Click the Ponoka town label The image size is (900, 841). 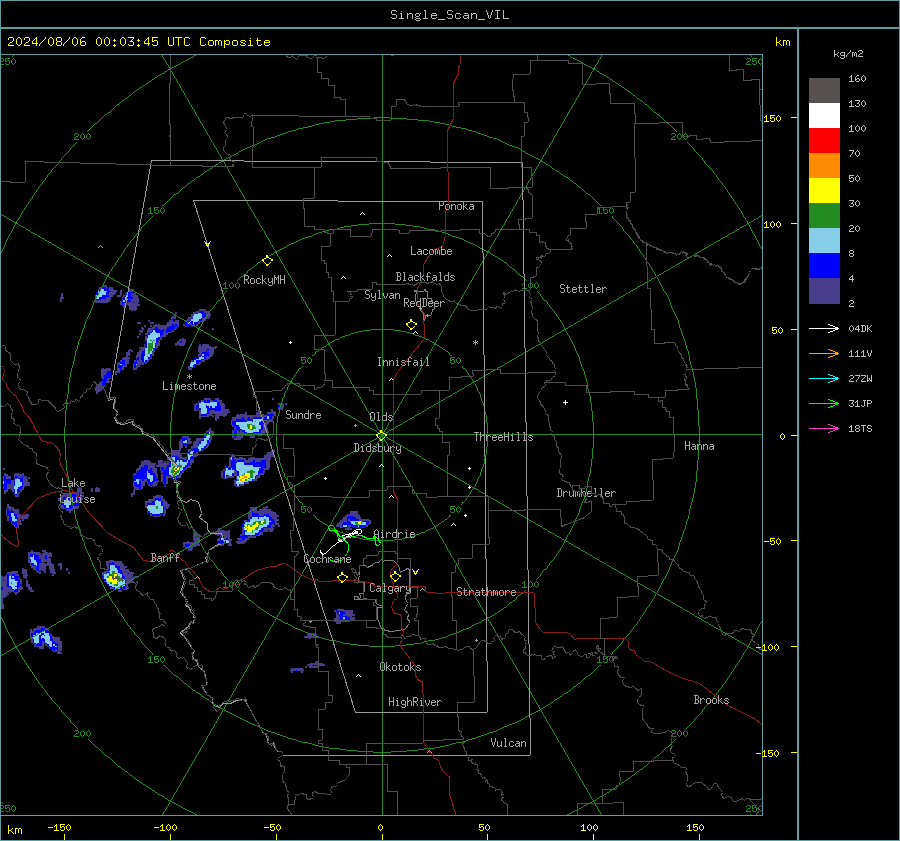(x=456, y=206)
